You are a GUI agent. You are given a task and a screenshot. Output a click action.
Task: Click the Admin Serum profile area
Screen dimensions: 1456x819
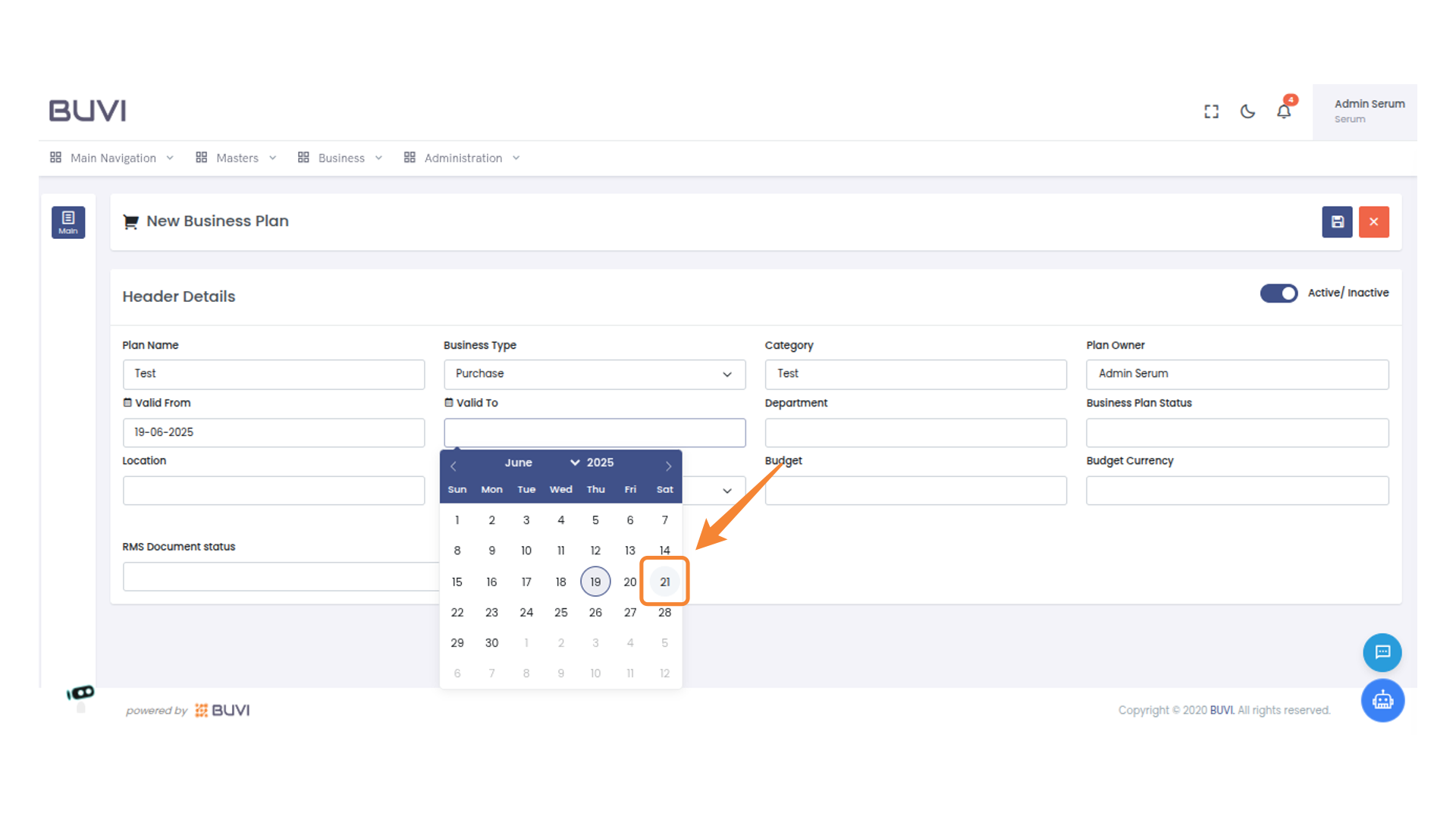click(1370, 111)
